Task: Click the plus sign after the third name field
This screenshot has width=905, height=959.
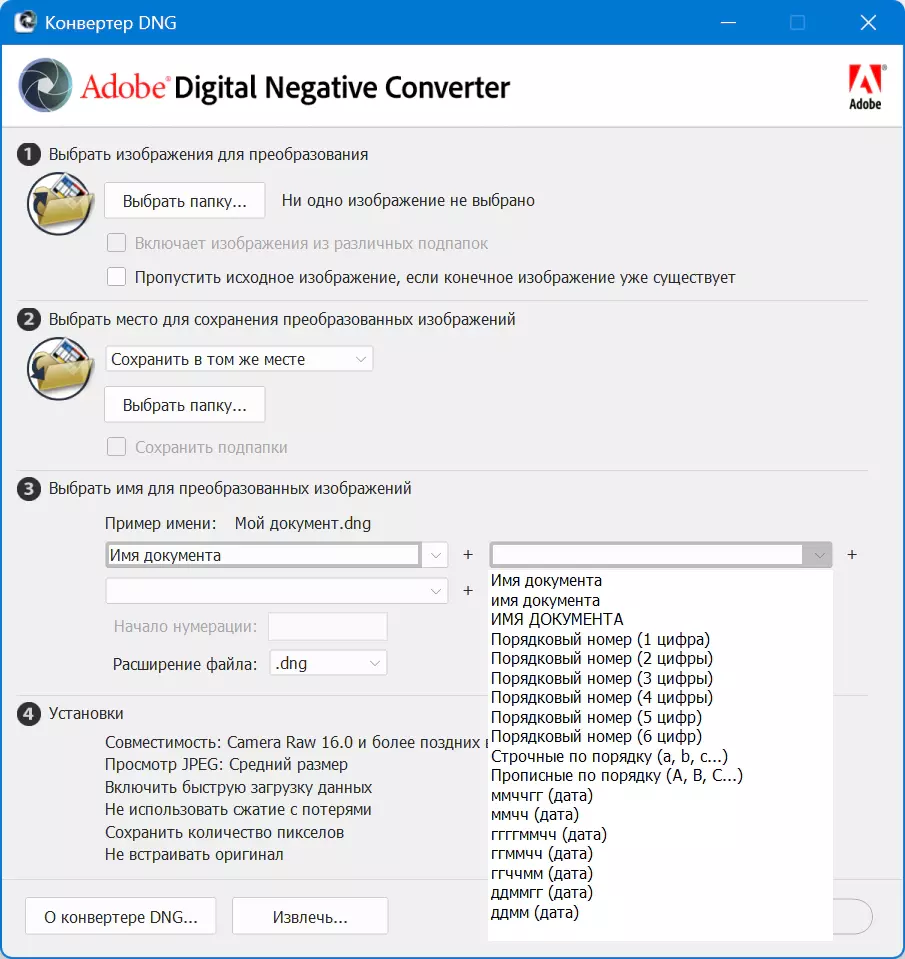Action: [468, 591]
